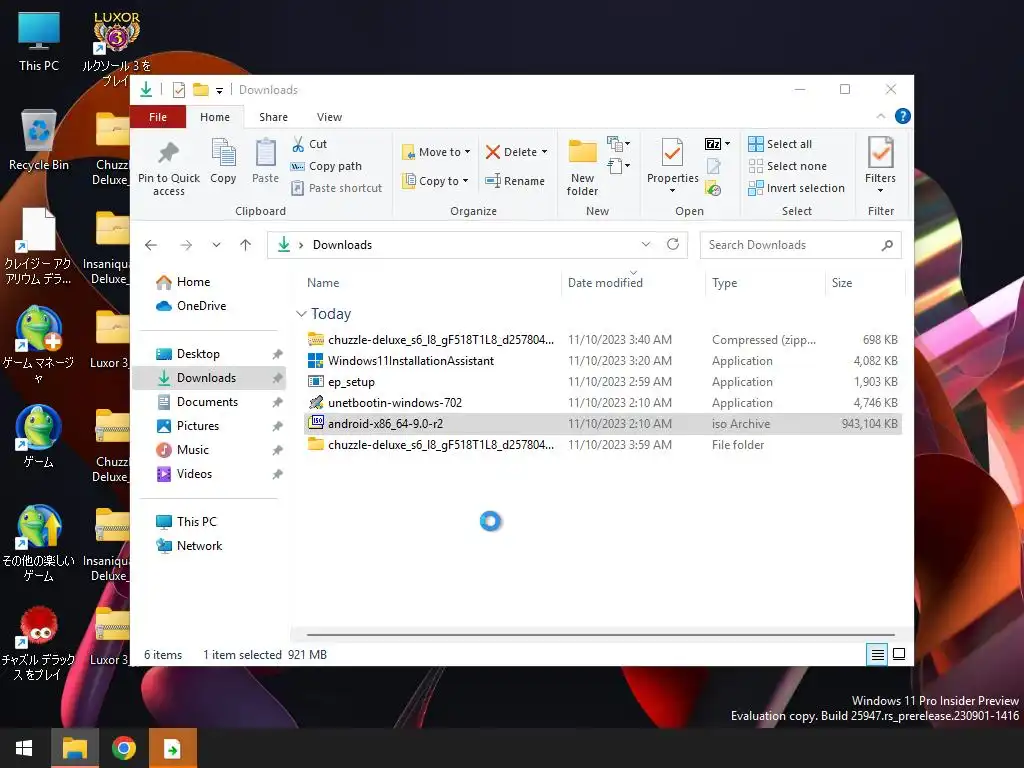
Task: Select the chuzzle-deluxe compressed zip file
Action: tap(603, 340)
